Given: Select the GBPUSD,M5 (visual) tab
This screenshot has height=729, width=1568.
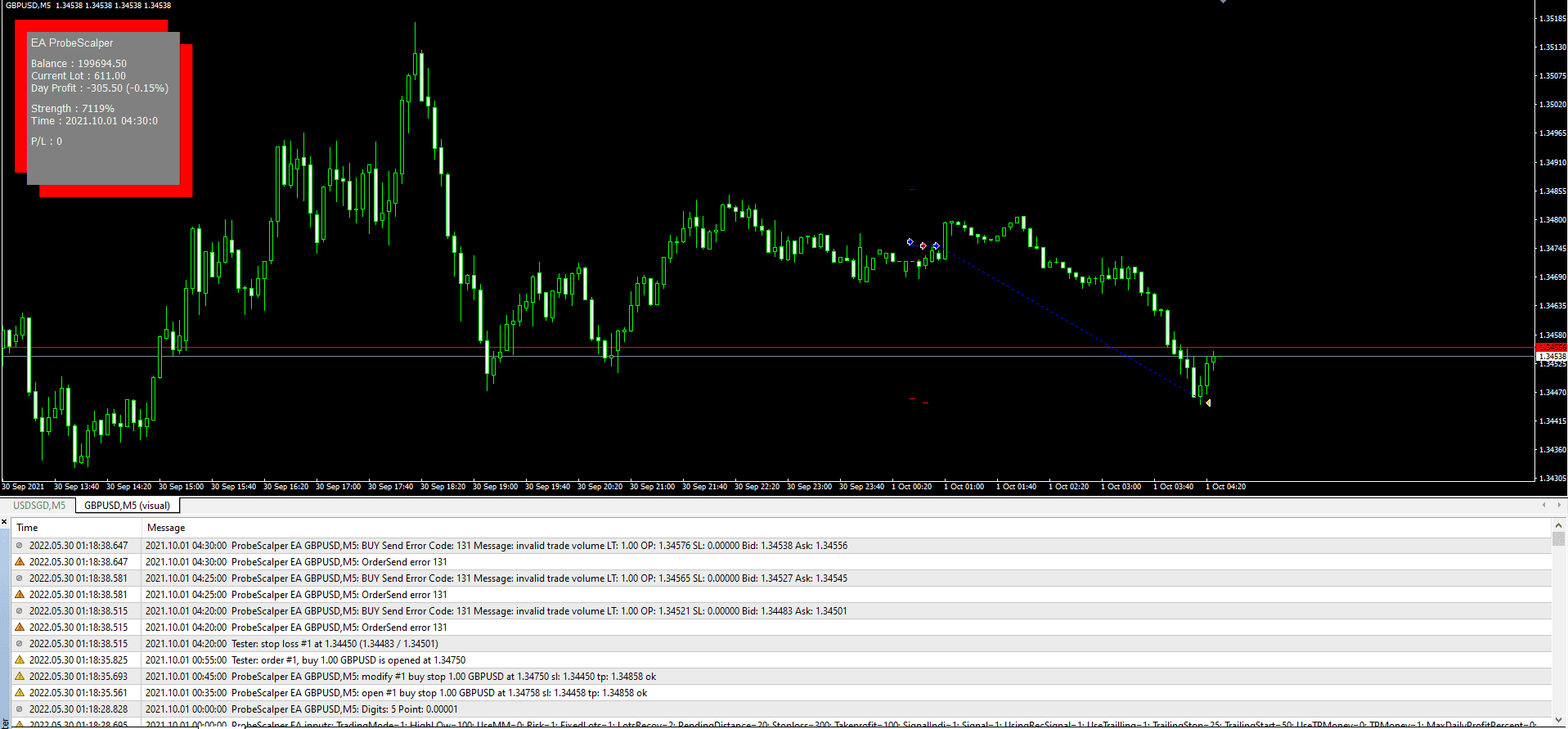Looking at the screenshot, I should click(x=127, y=506).
